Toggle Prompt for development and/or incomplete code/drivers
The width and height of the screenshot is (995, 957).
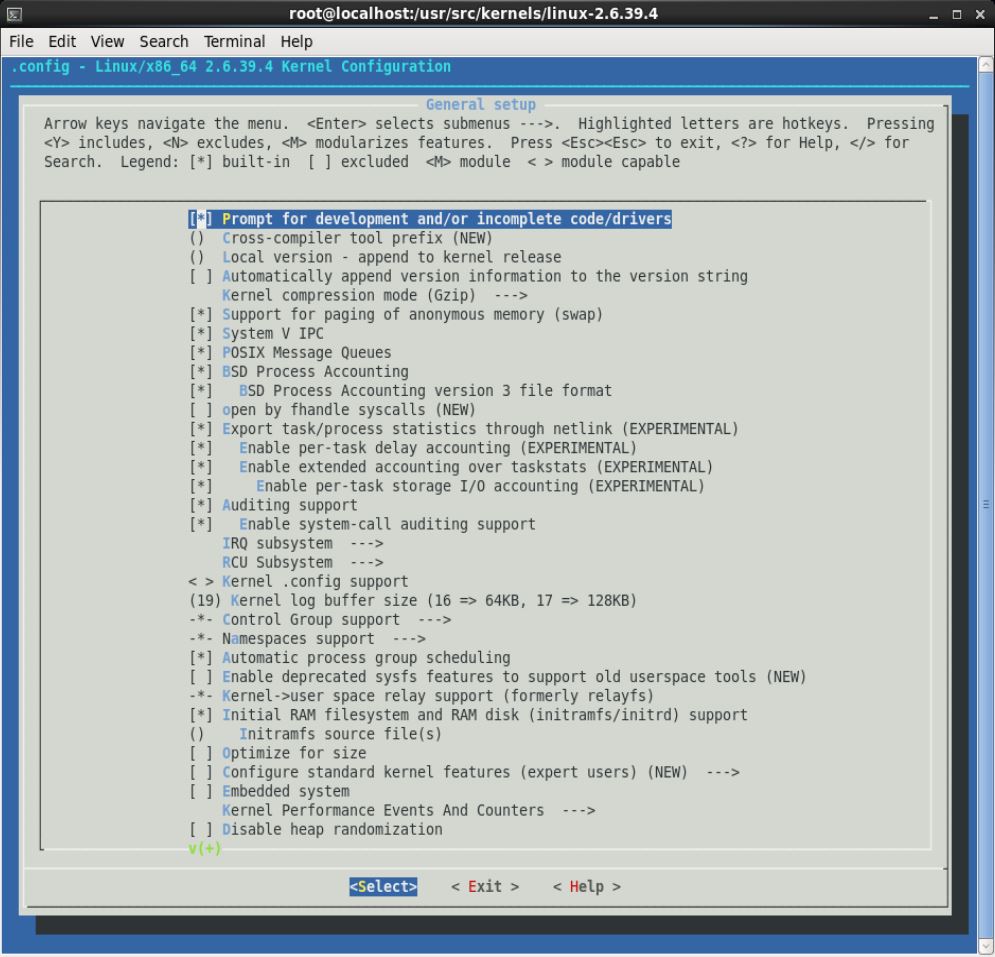pos(430,219)
